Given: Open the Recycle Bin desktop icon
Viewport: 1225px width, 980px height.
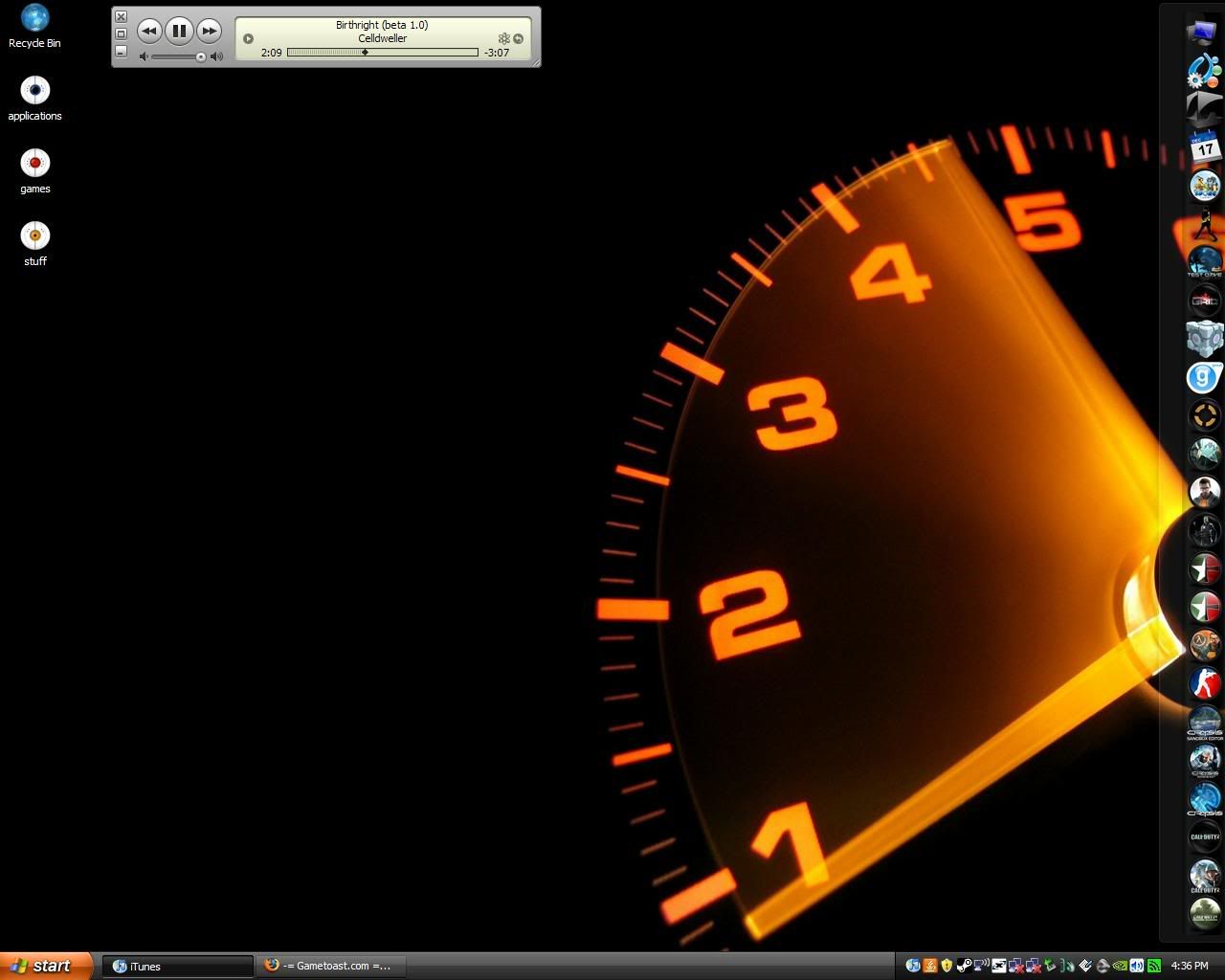Looking at the screenshot, I should 34,26.
